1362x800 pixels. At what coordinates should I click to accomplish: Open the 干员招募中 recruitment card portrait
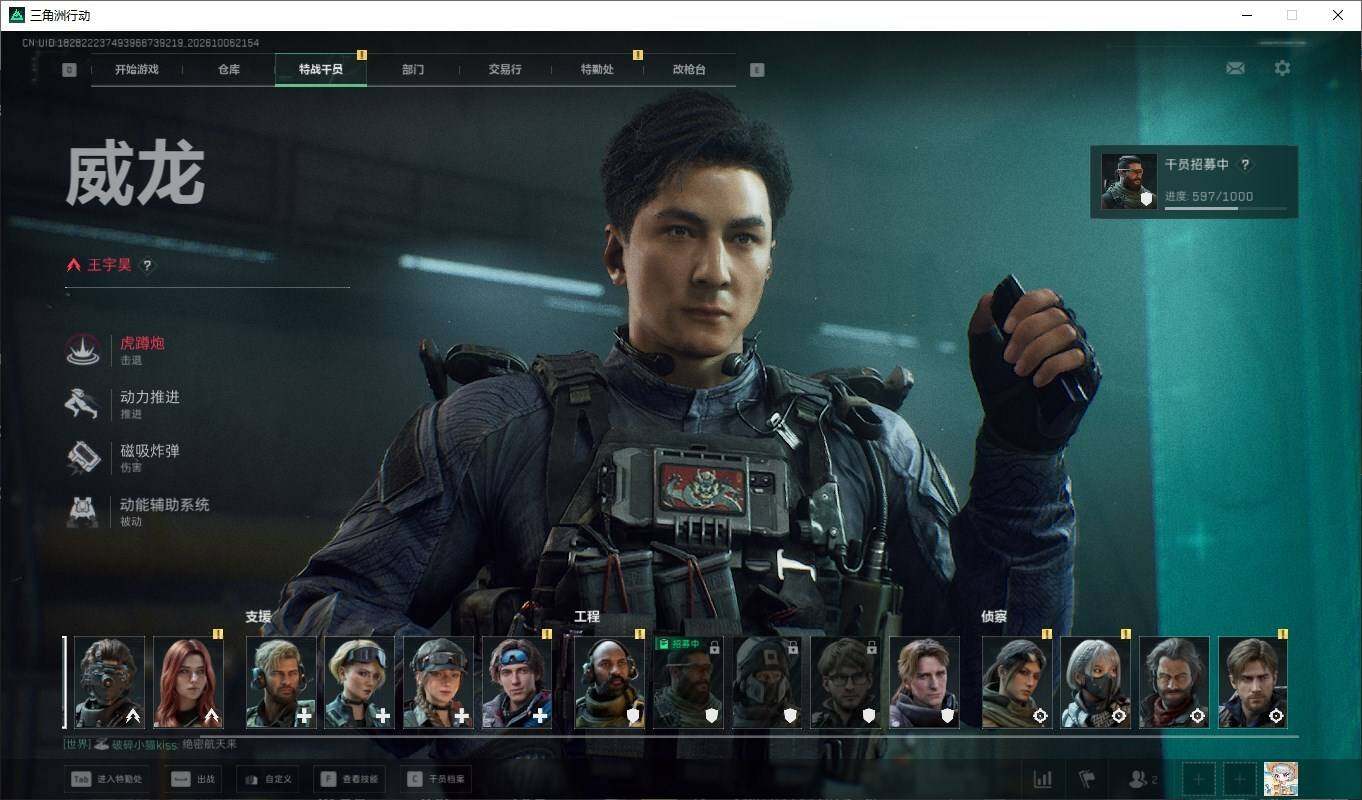(1129, 181)
